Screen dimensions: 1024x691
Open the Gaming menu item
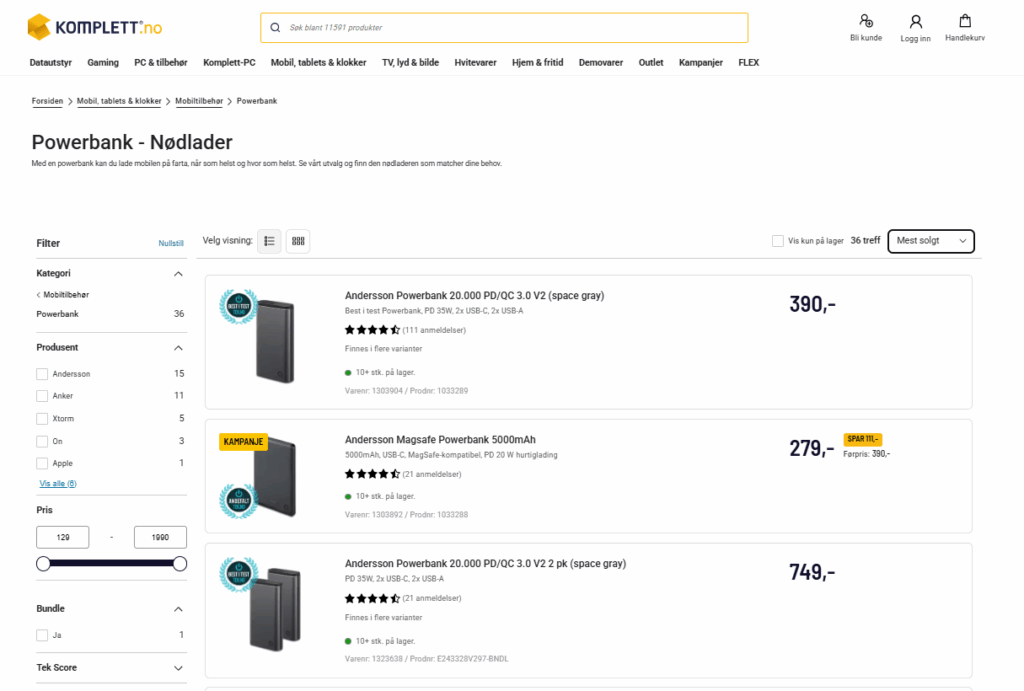point(103,63)
